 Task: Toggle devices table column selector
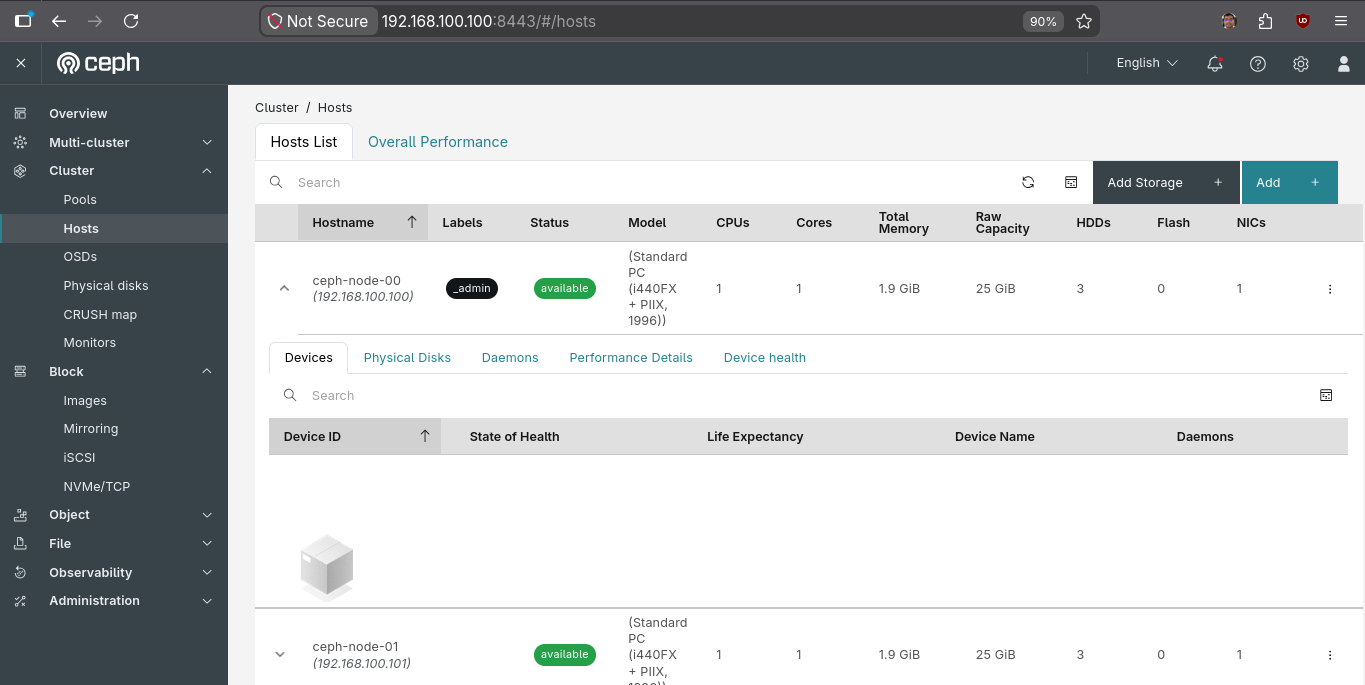(x=1326, y=395)
